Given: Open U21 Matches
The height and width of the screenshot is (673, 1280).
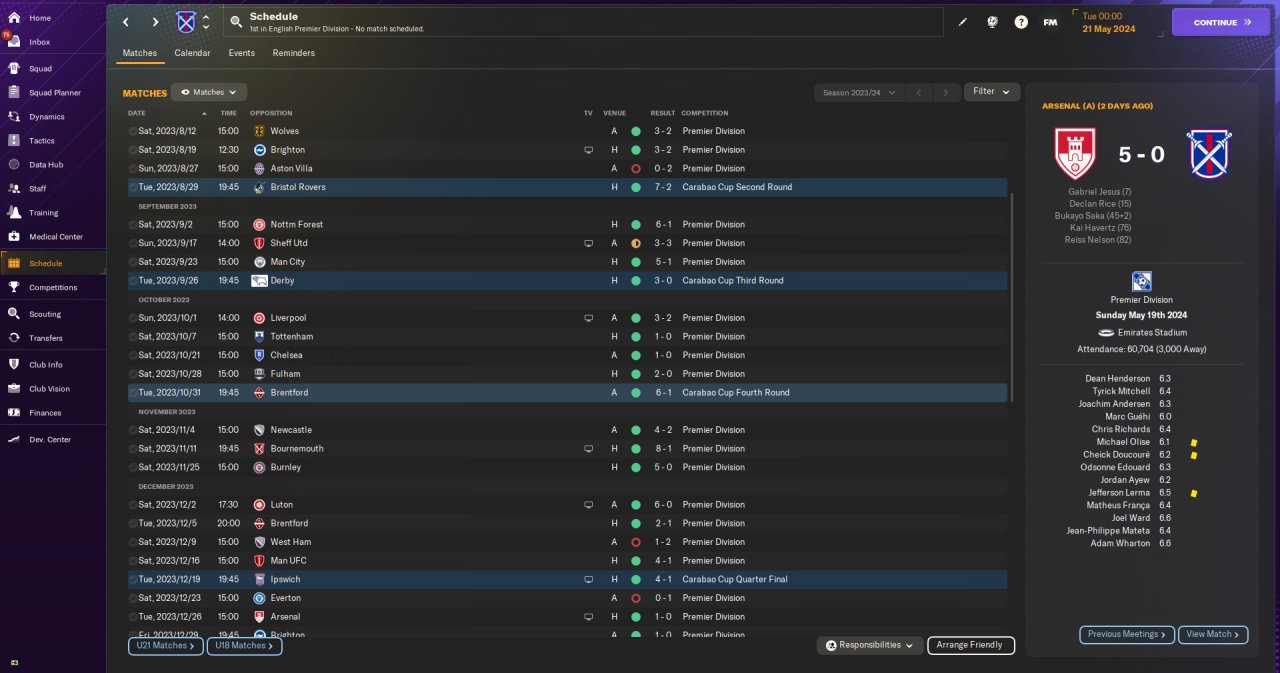Looking at the screenshot, I should [x=166, y=646].
